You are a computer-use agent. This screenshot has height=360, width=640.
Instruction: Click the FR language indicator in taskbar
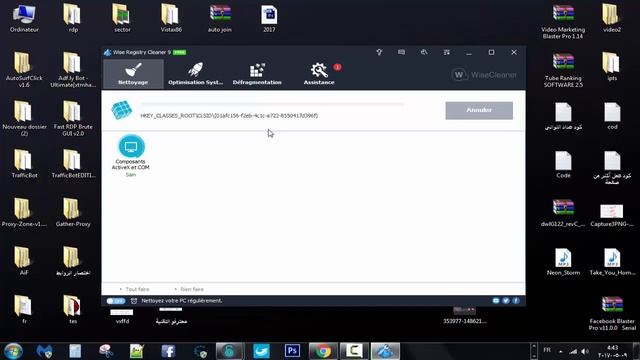(547, 350)
